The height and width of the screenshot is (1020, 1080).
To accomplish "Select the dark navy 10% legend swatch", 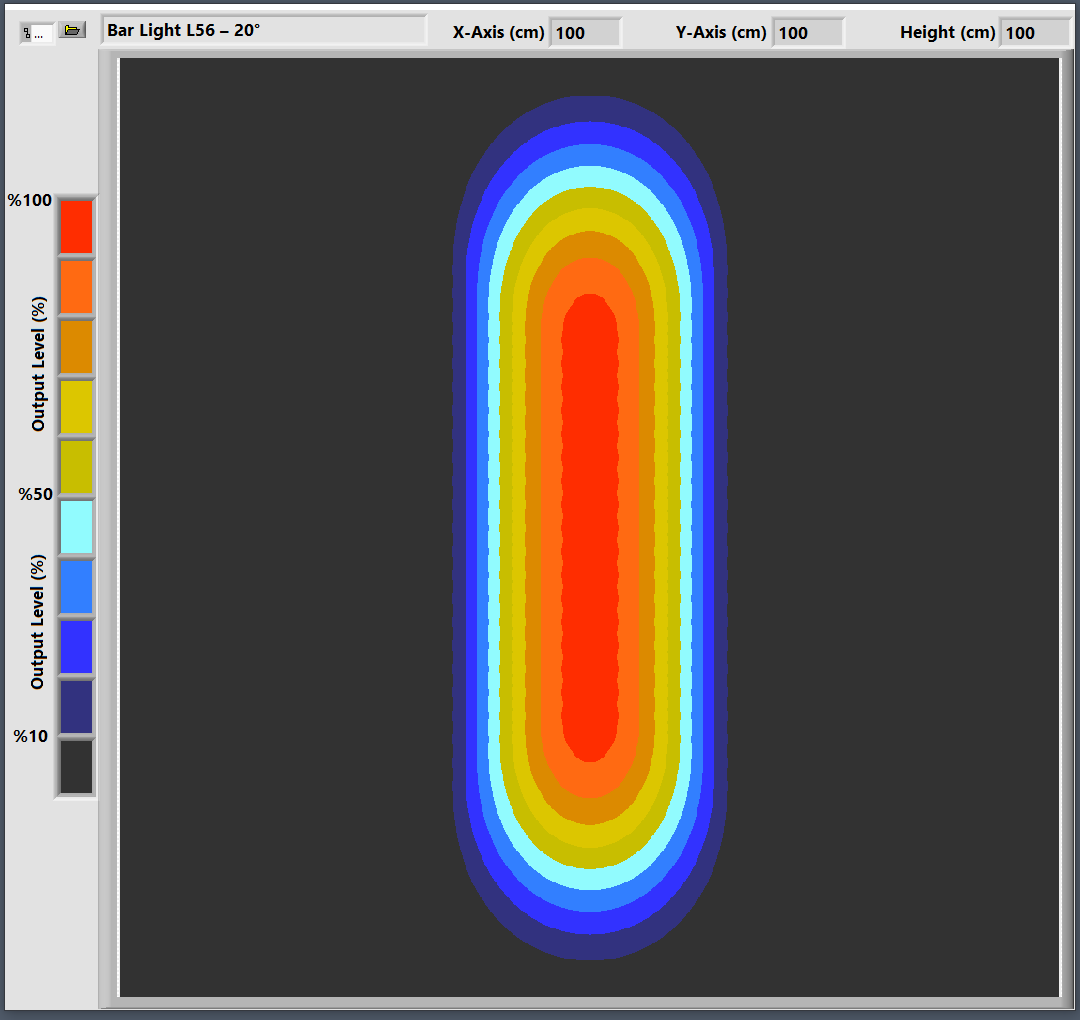I will (x=76, y=707).
